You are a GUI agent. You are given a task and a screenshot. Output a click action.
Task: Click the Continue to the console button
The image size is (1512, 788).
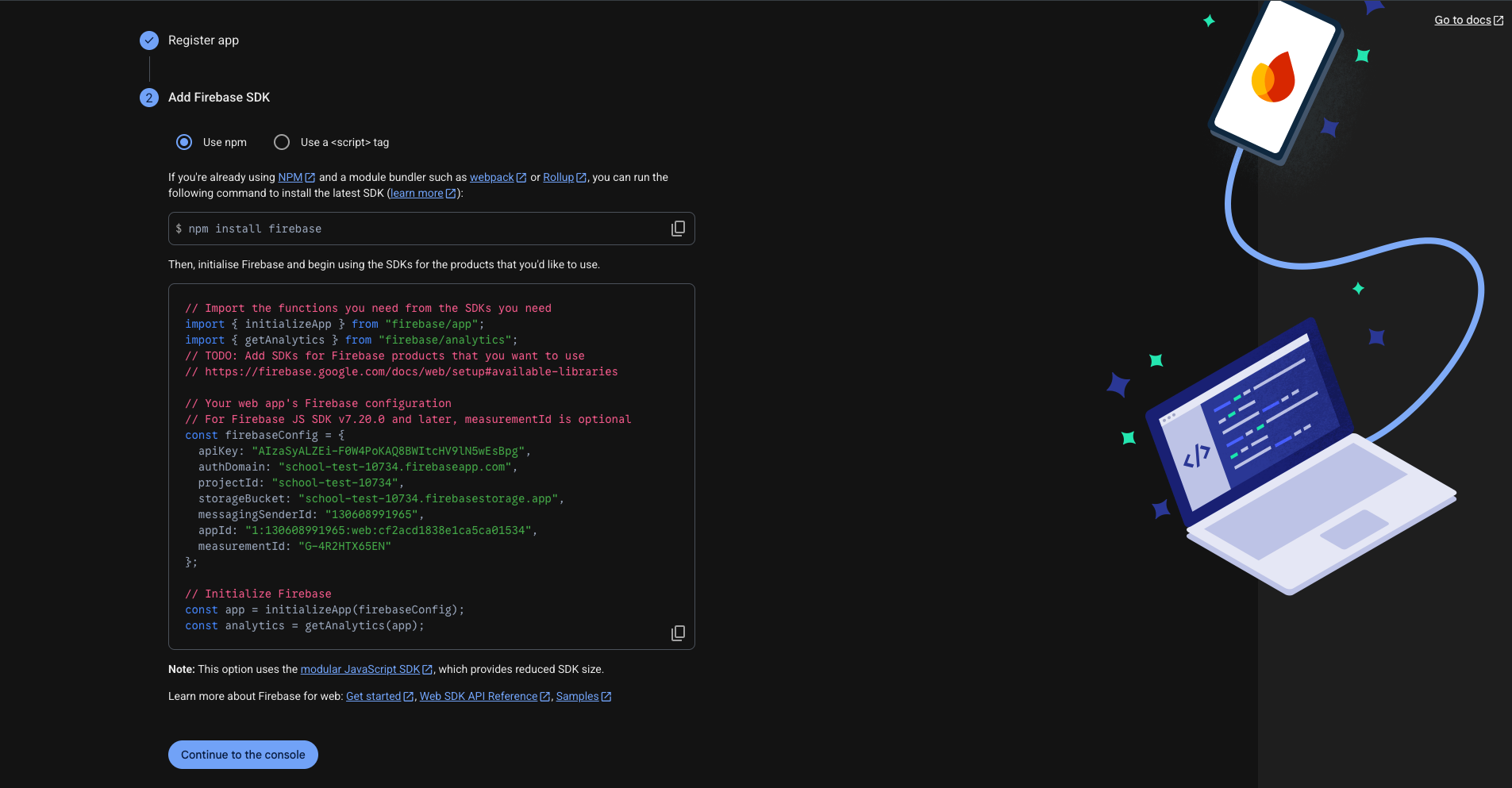tap(243, 754)
